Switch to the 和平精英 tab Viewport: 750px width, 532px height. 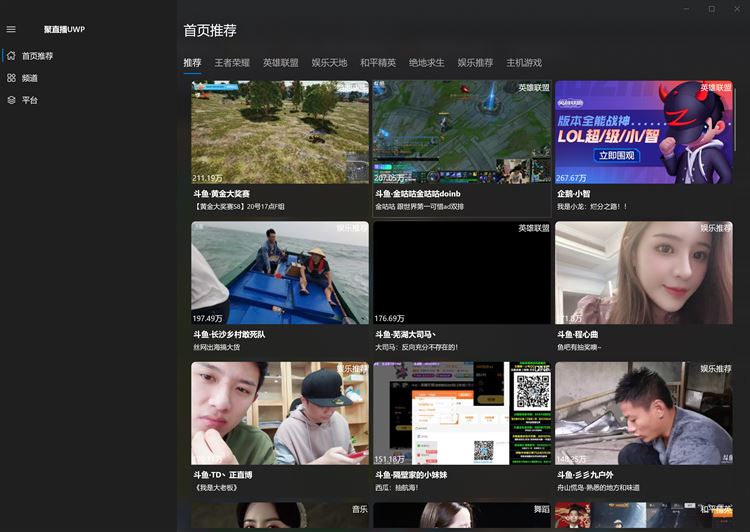click(378, 63)
